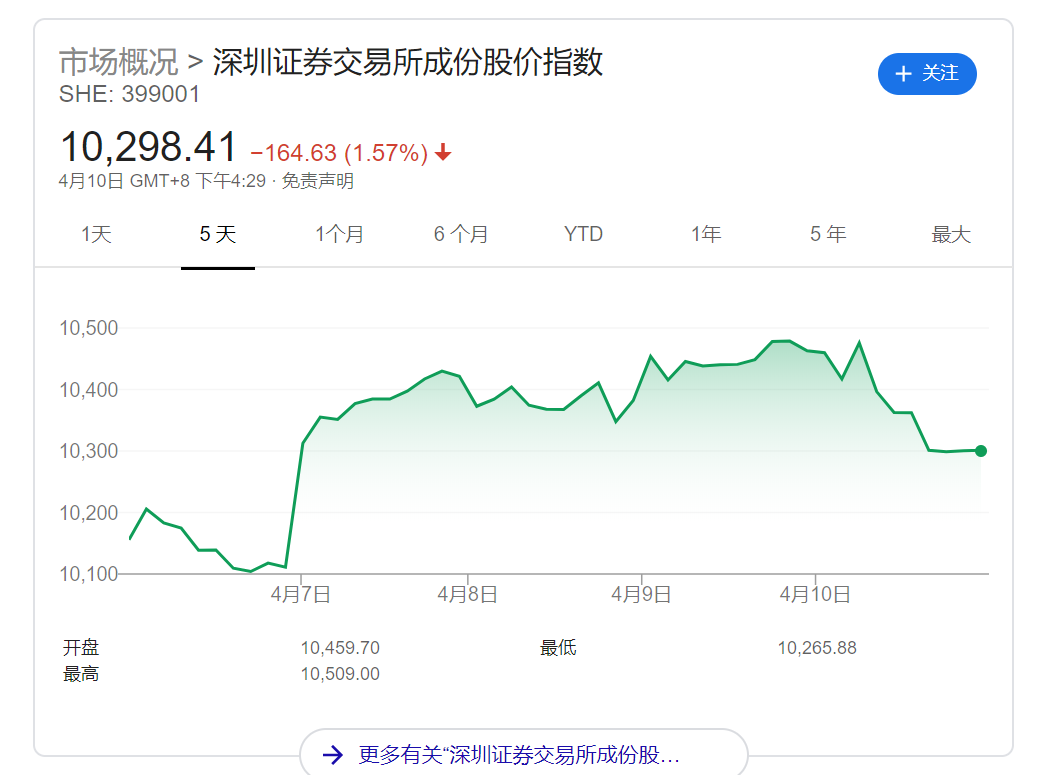
Task: Click the green endpoint dot on chart
Action: [980, 451]
